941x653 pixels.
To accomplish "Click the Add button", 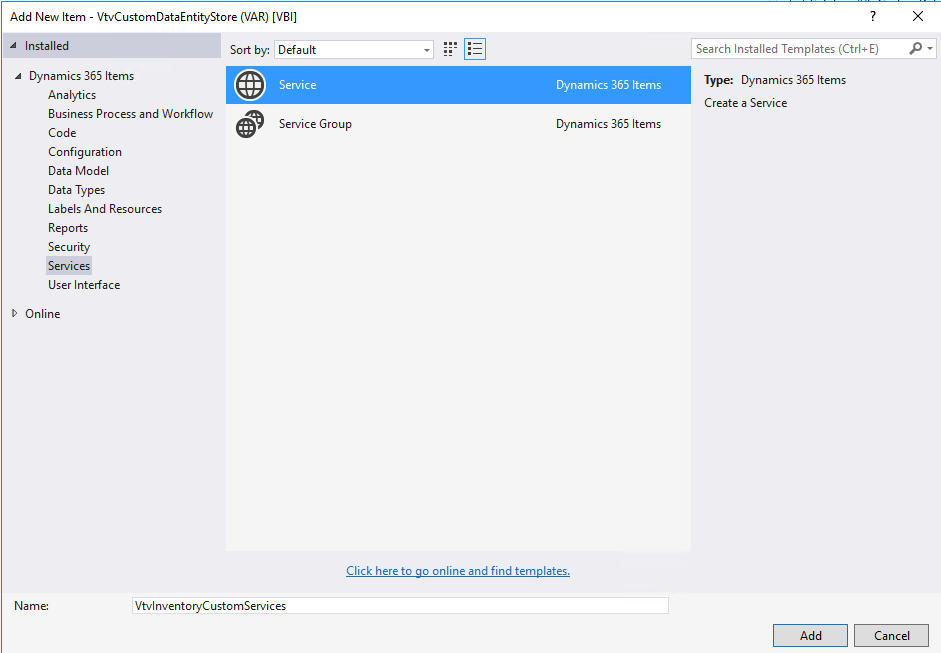I will (x=810, y=636).
